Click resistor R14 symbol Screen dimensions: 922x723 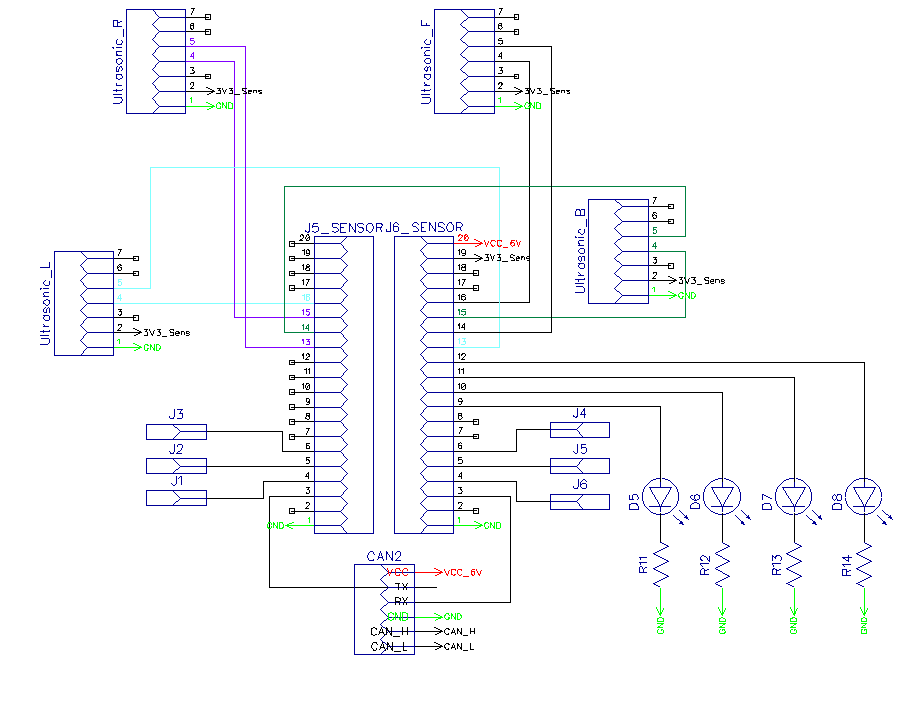[864, 564]
